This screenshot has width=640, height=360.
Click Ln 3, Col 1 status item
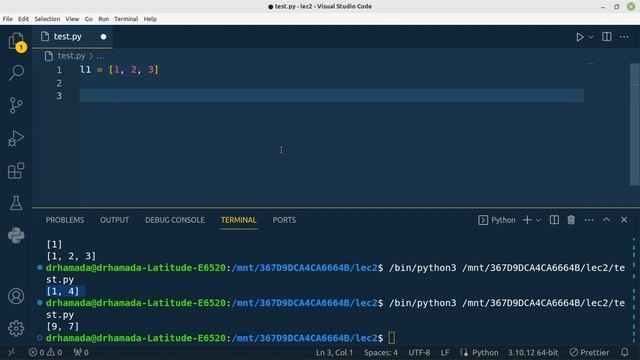tap(334, 352)
